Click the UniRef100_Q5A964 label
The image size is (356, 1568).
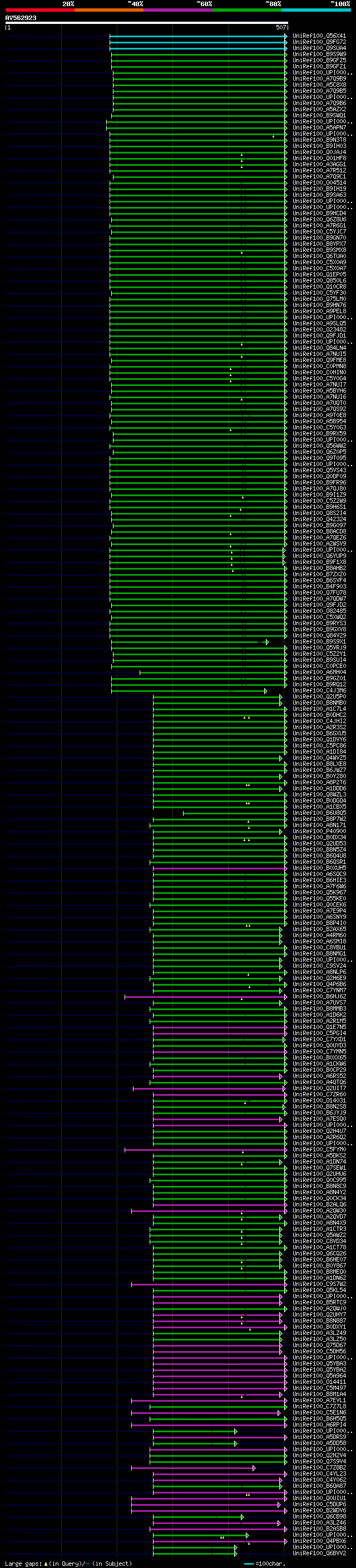pos(319,1376)
